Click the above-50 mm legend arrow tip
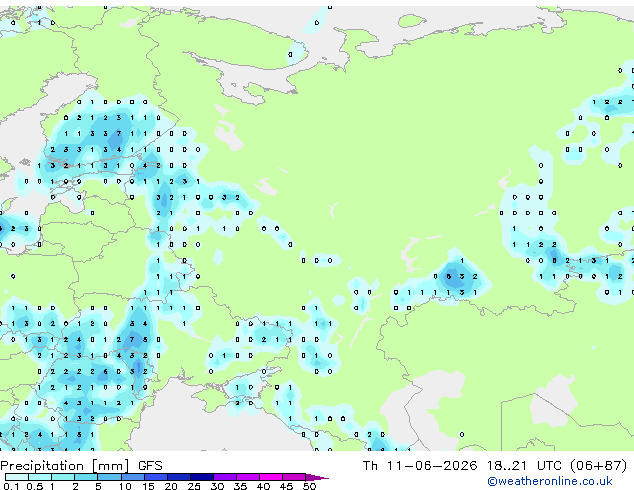The width and height of the screenshot is (634, 490). click(x=317, y=478)
